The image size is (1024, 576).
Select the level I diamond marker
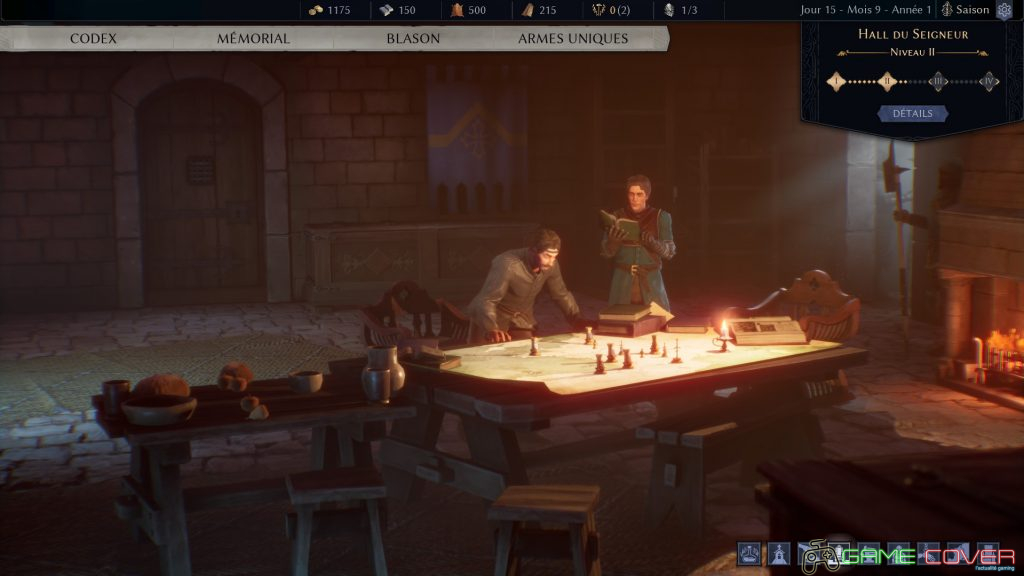pyautogui.click(x=837, y=82)
